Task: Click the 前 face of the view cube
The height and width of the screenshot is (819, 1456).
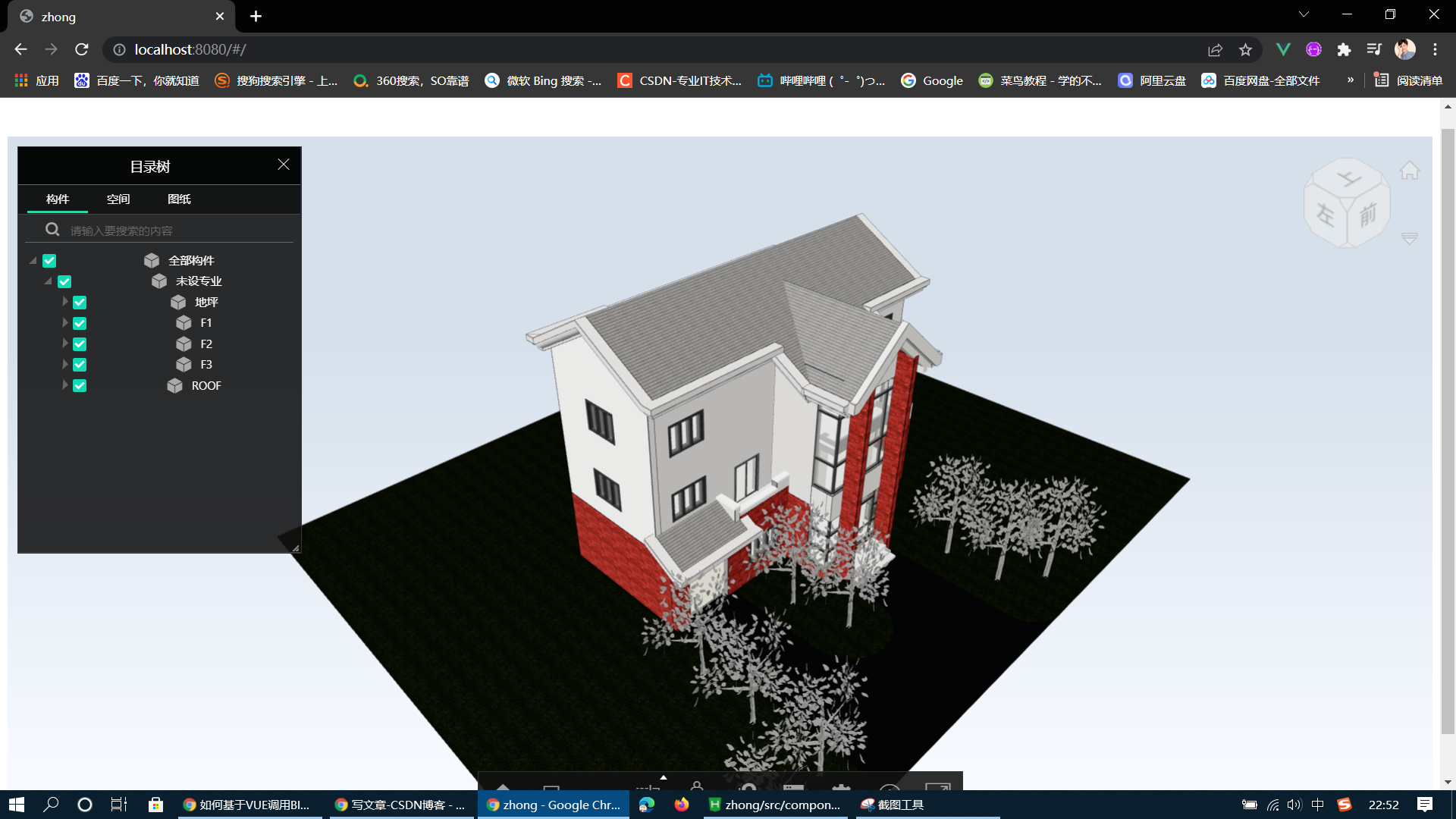Action: click(x=1368, y=215)
